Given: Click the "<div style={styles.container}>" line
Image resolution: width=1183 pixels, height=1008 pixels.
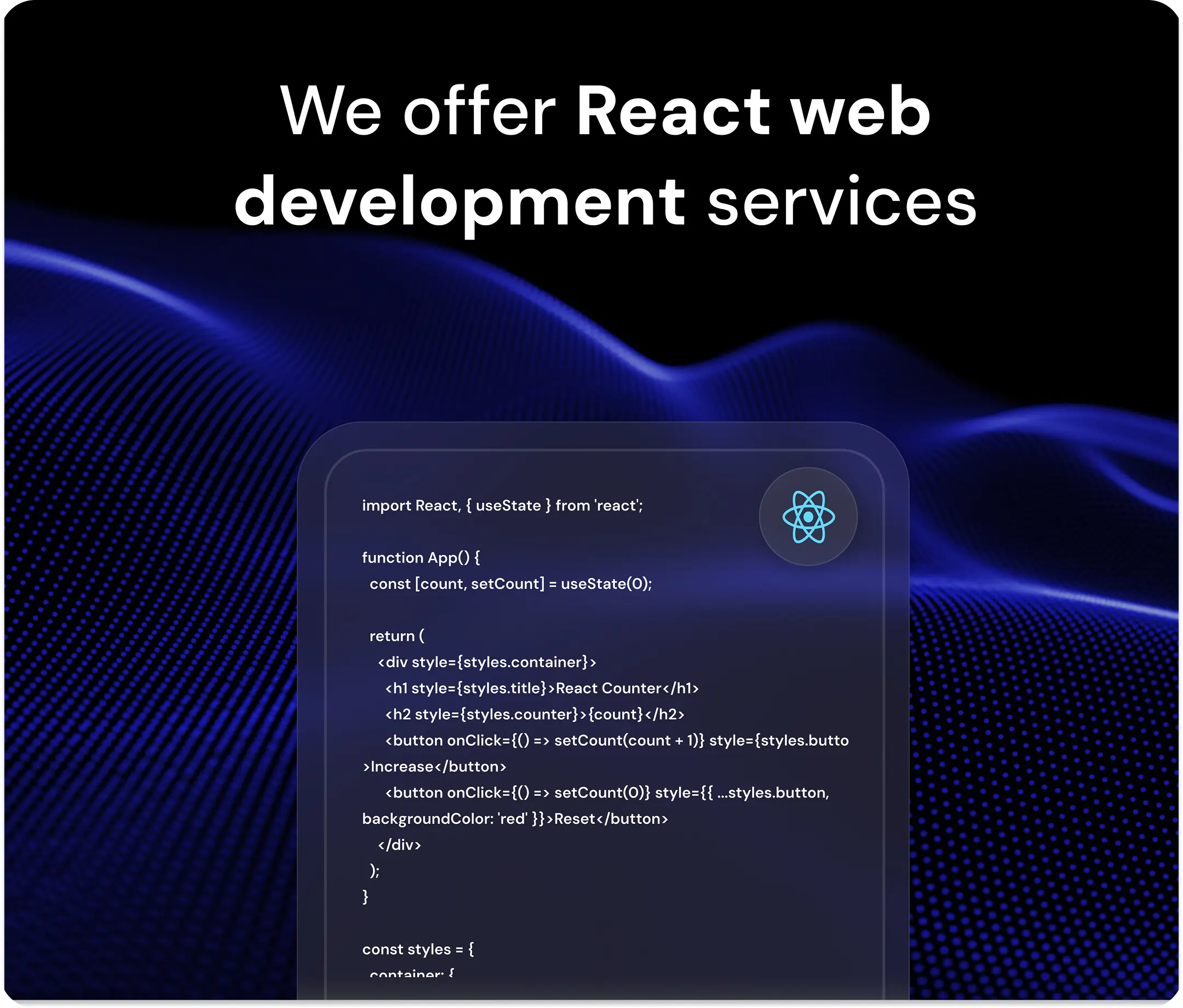Looking at the screenshot, I should [x=487, y=662].
